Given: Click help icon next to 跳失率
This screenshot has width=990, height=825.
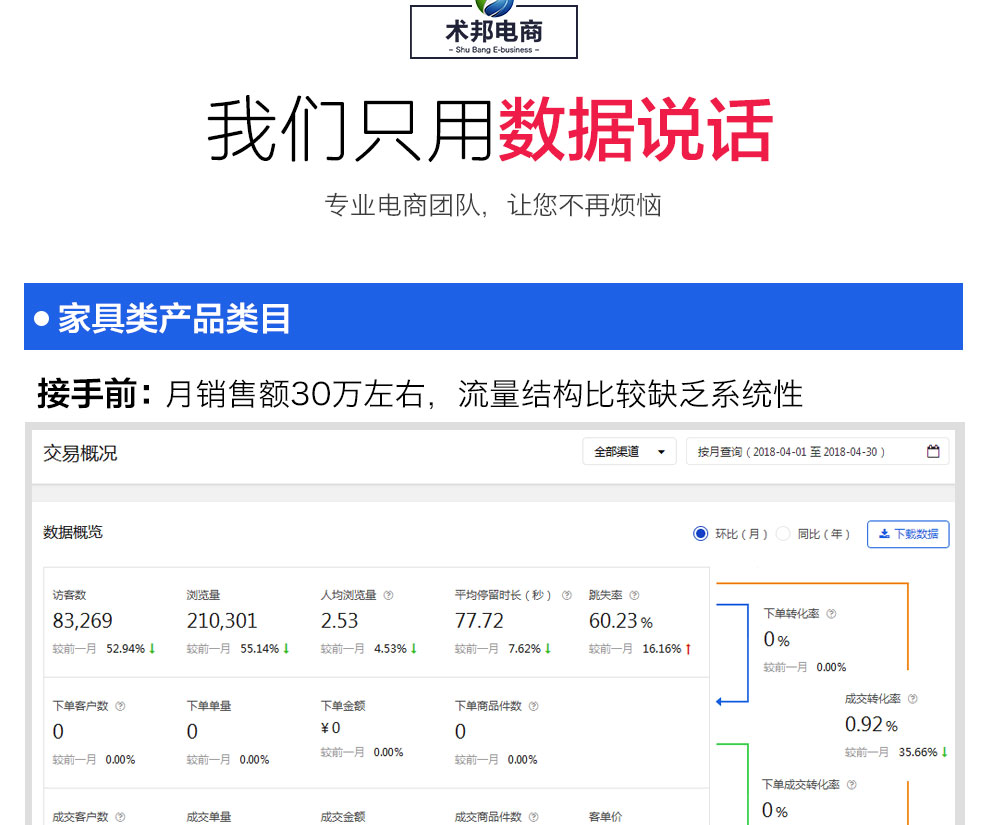Looking at the screenshot, I should [x=635, y=595].
